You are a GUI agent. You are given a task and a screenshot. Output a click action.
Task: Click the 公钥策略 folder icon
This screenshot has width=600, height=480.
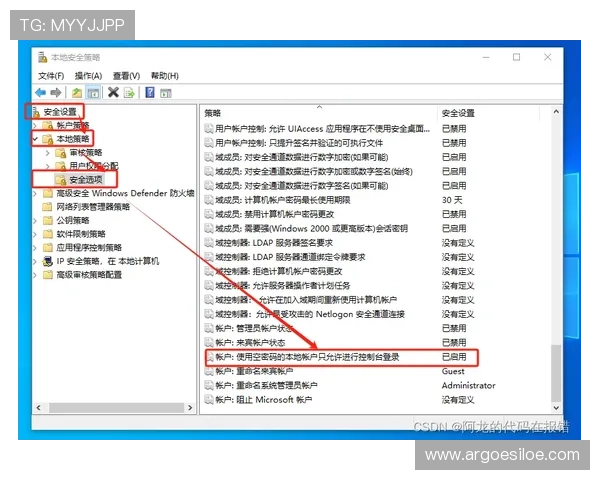click(x=47, y=220)
